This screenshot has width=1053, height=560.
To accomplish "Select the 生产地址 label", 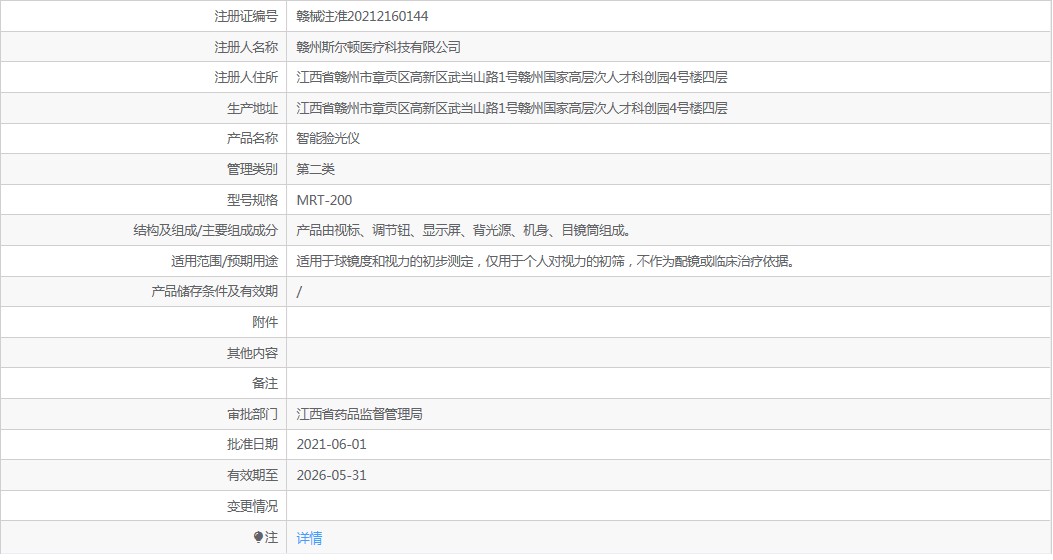I will pyautogui.click(x=253, y=108).
